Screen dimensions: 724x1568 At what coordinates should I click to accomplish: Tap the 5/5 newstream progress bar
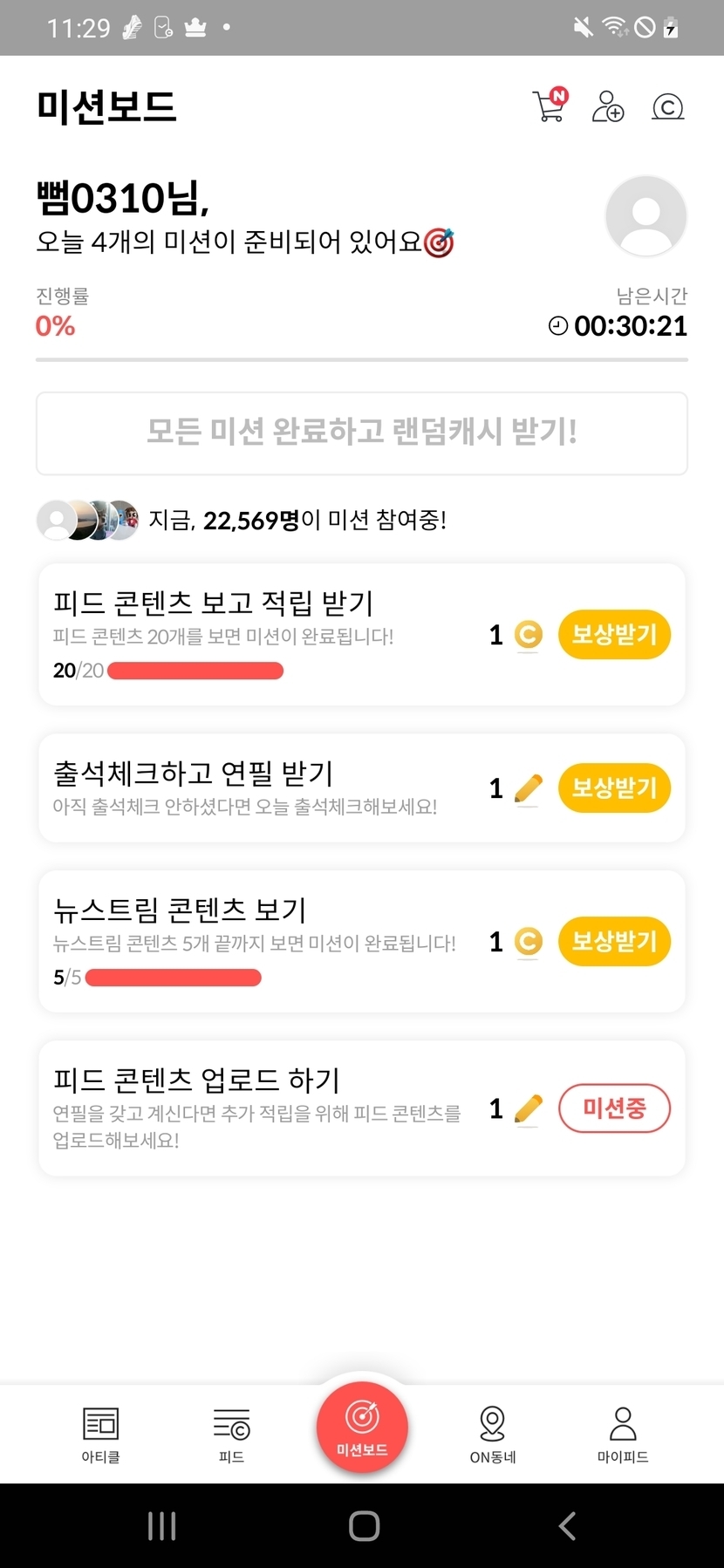pyautogui.click(x=174, y=978)
